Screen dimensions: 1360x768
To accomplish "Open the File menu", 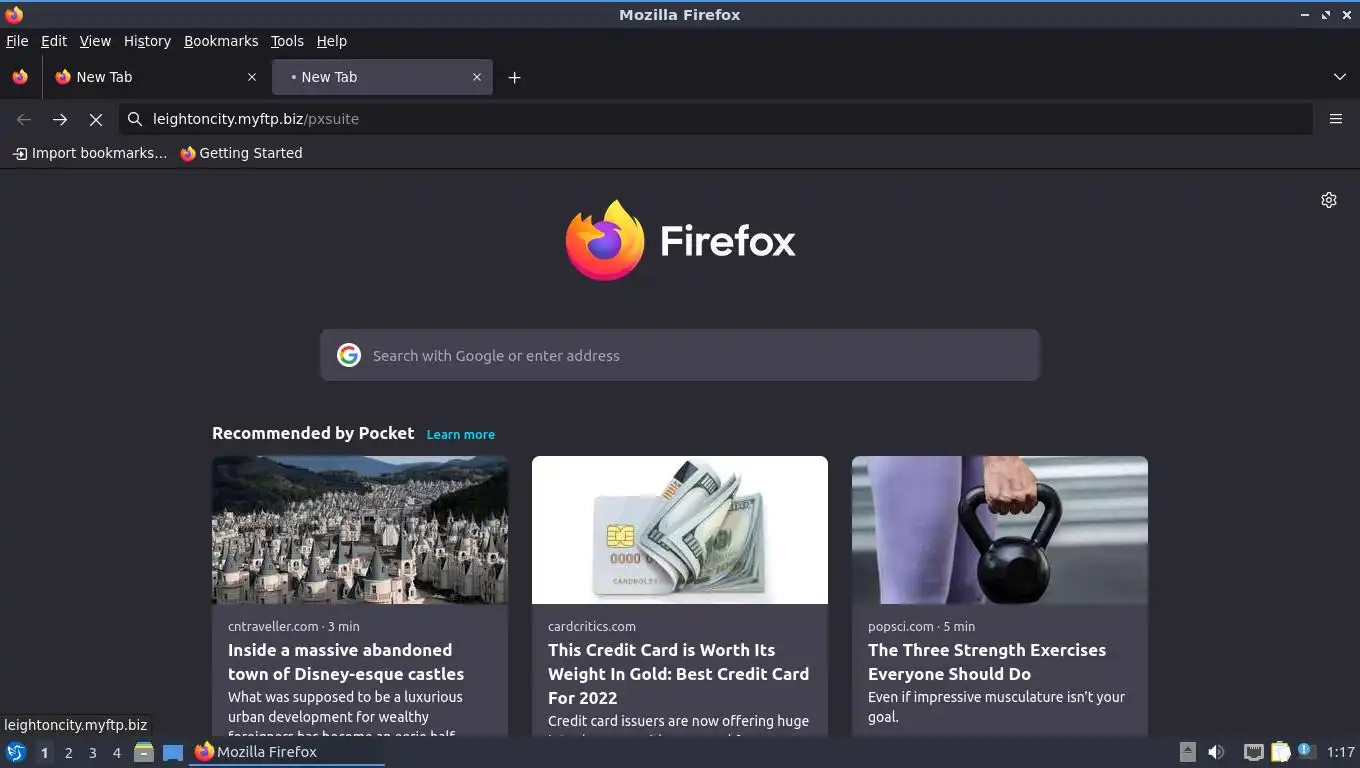I will tap(17, 41).
